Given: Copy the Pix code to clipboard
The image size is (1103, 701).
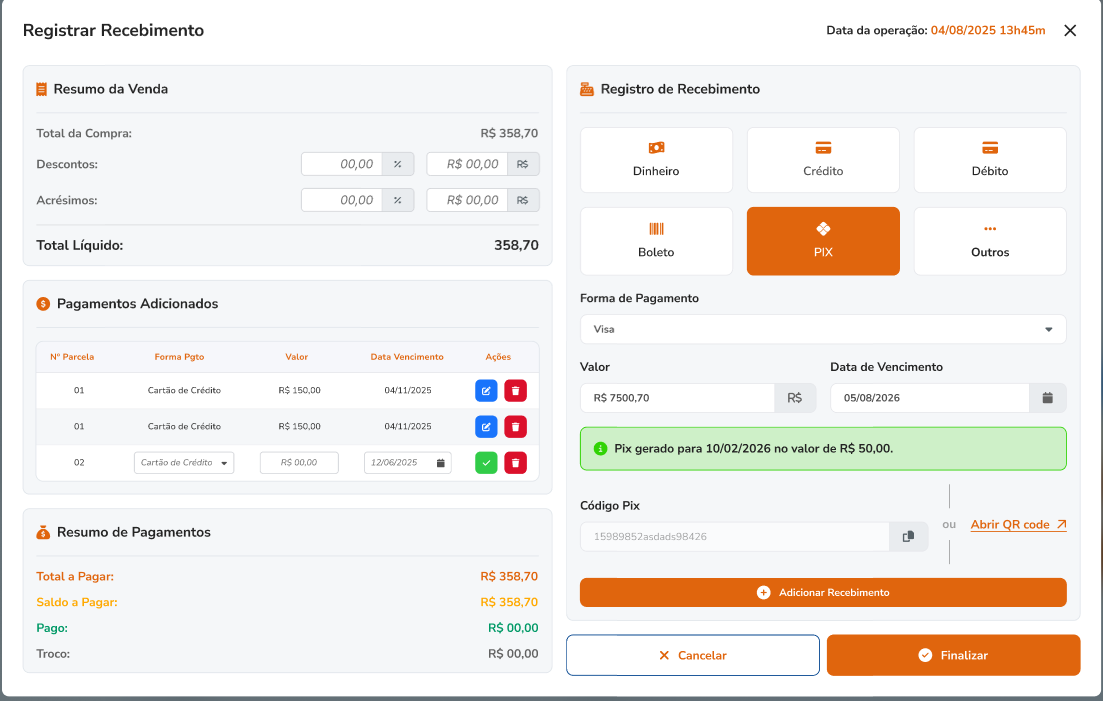Looking at the screenshot, I should tap(908, 537).
